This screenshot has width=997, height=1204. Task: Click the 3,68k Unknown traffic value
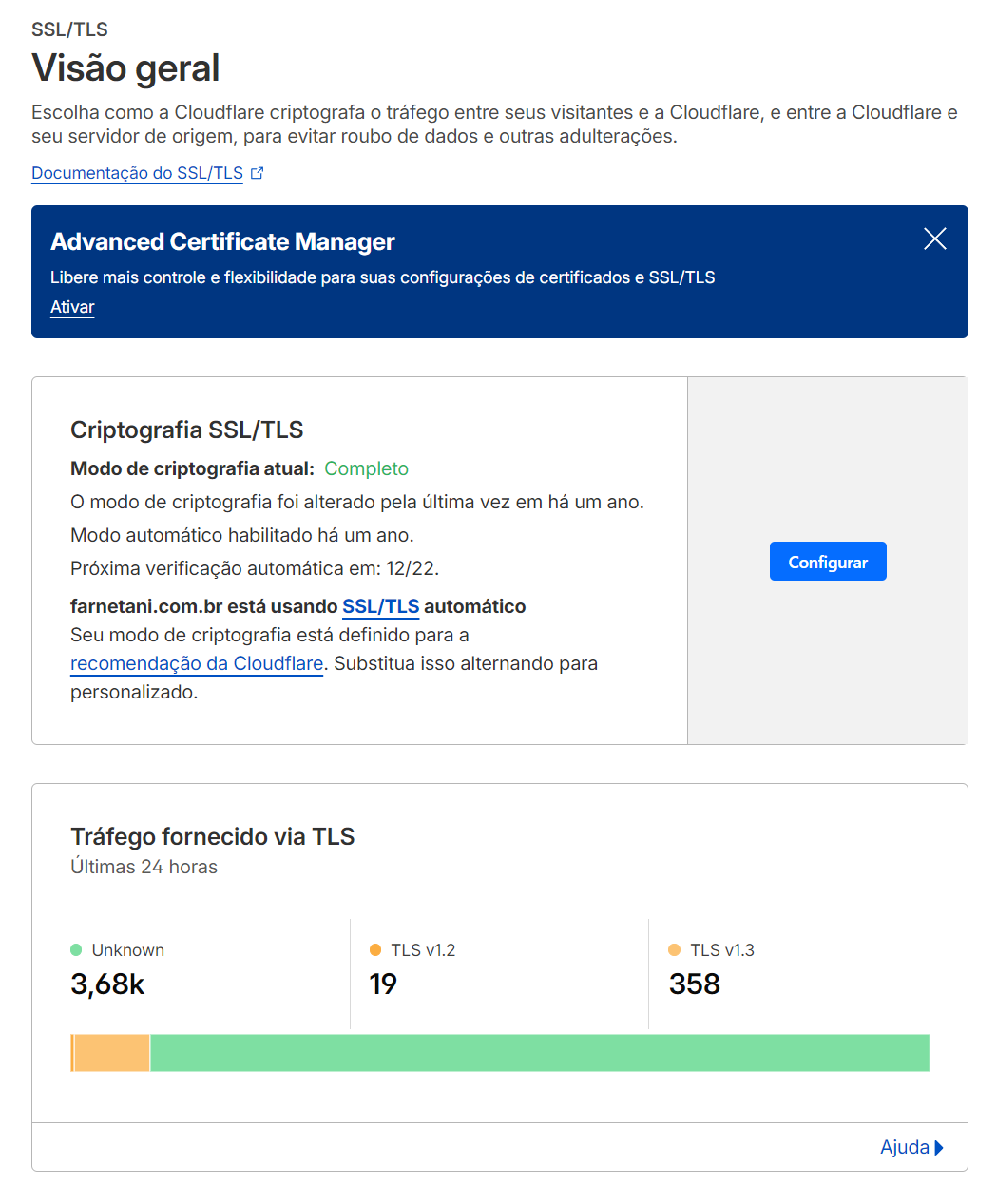[x=107, y=984]
